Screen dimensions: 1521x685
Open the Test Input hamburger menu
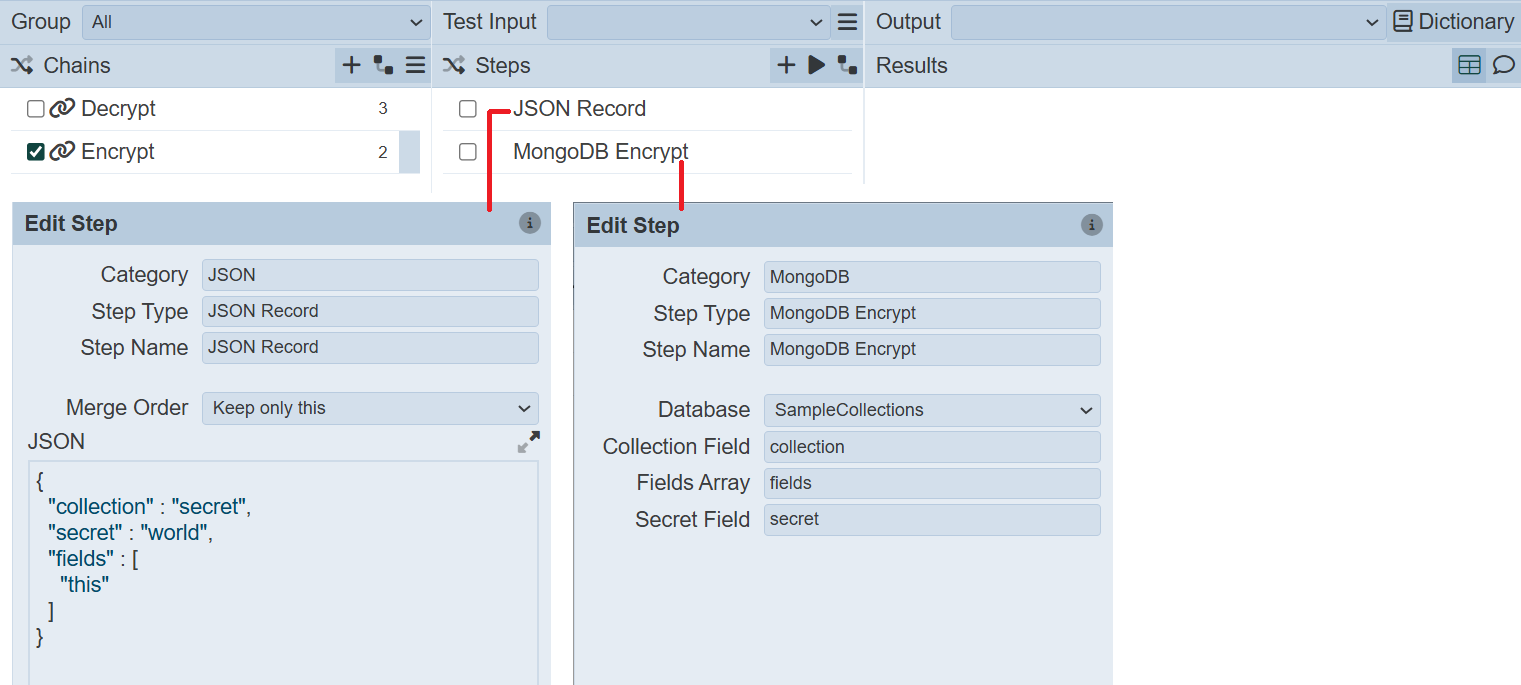click(x=847, y=22)
